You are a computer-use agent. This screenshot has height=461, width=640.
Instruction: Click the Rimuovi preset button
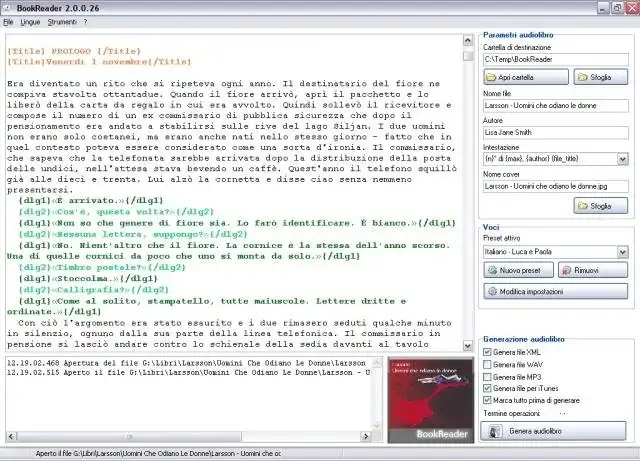(593, 270)
